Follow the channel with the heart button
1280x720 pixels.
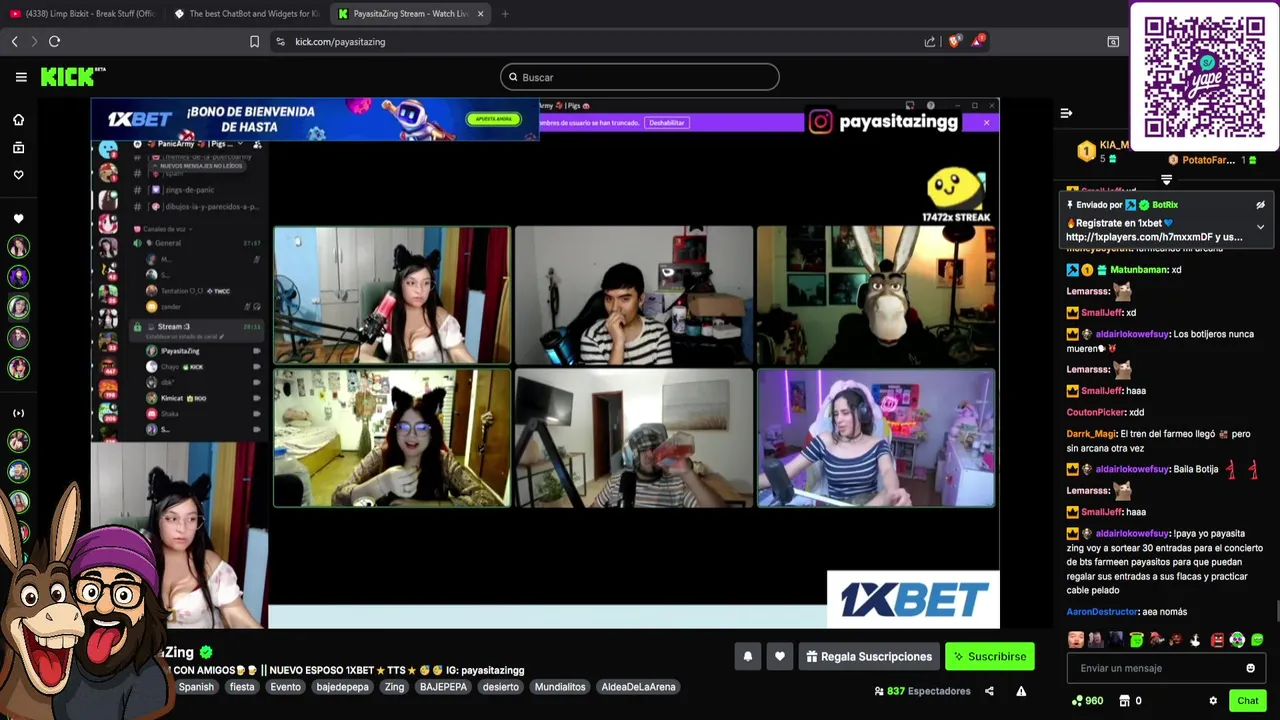click(780, 657)
